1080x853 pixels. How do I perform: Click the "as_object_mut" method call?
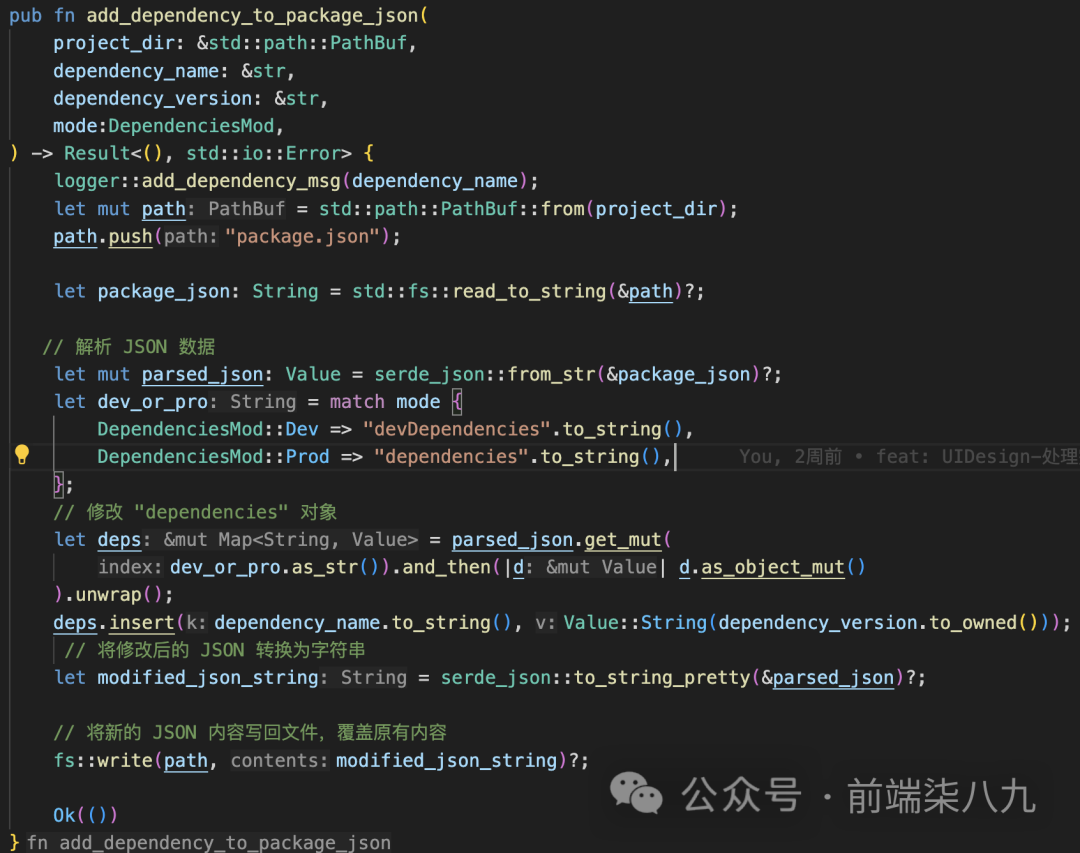point(773,567)
